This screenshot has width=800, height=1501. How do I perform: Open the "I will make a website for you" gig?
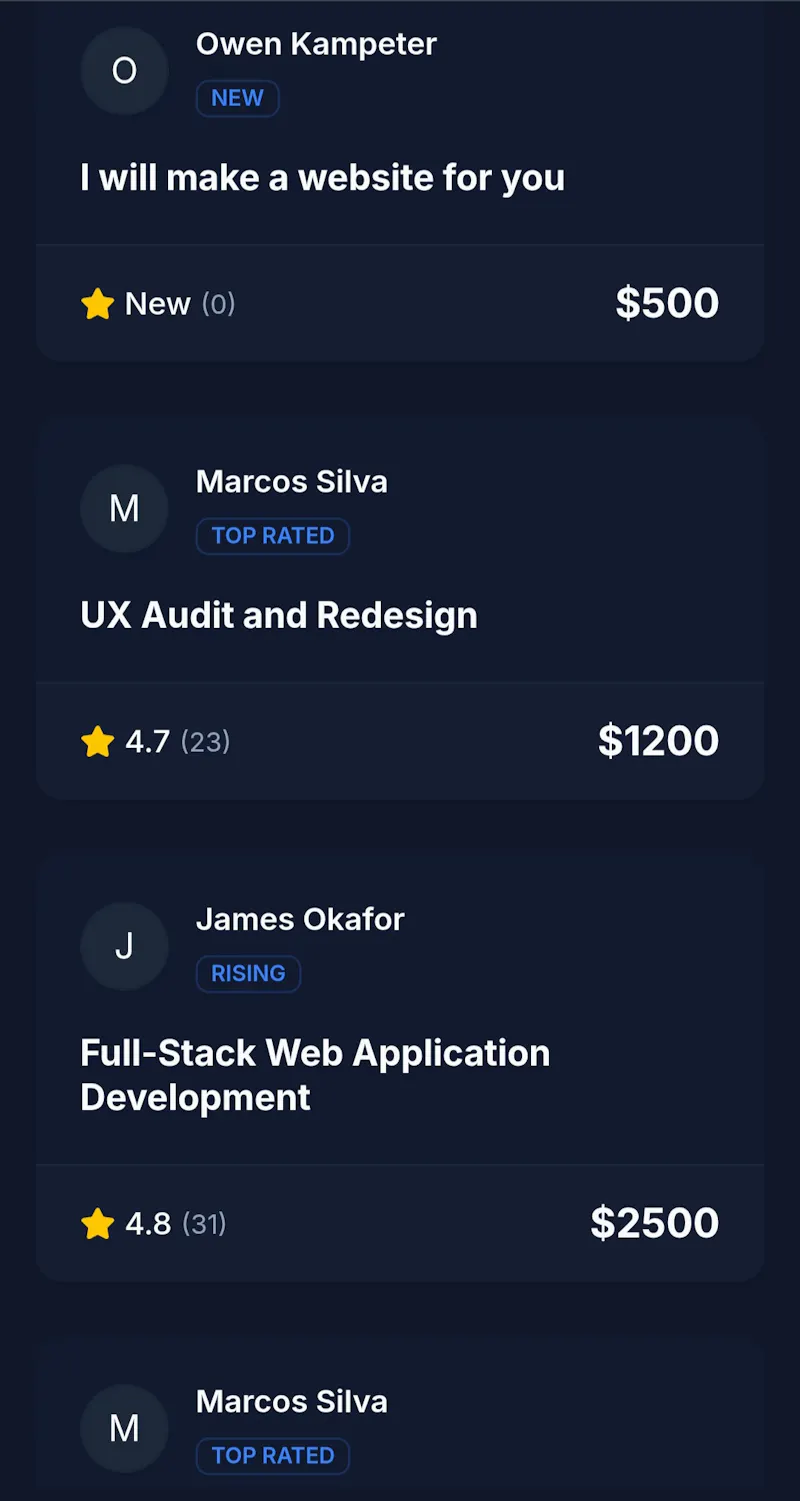(x=322, y=178)
